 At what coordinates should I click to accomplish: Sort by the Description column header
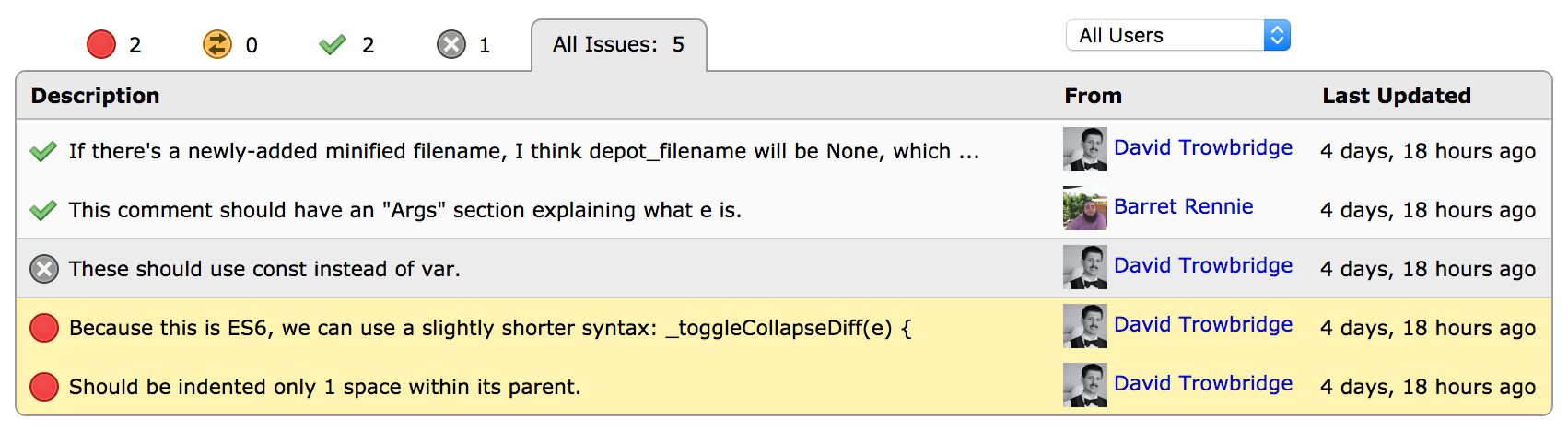point(95,96)
